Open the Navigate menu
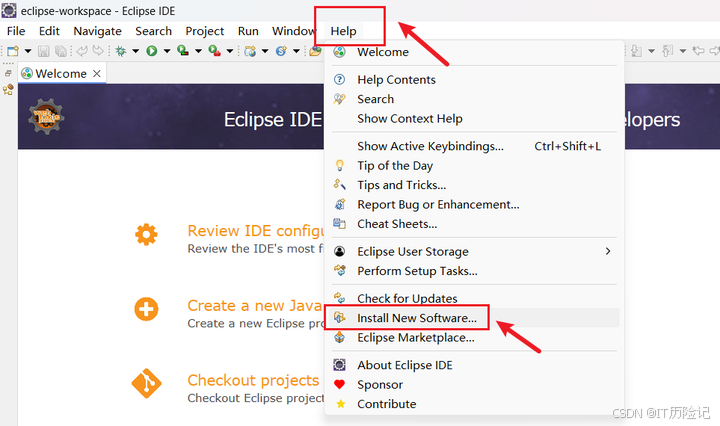The width and height of the screenshot is (720, 426). [x=97, y=31]
